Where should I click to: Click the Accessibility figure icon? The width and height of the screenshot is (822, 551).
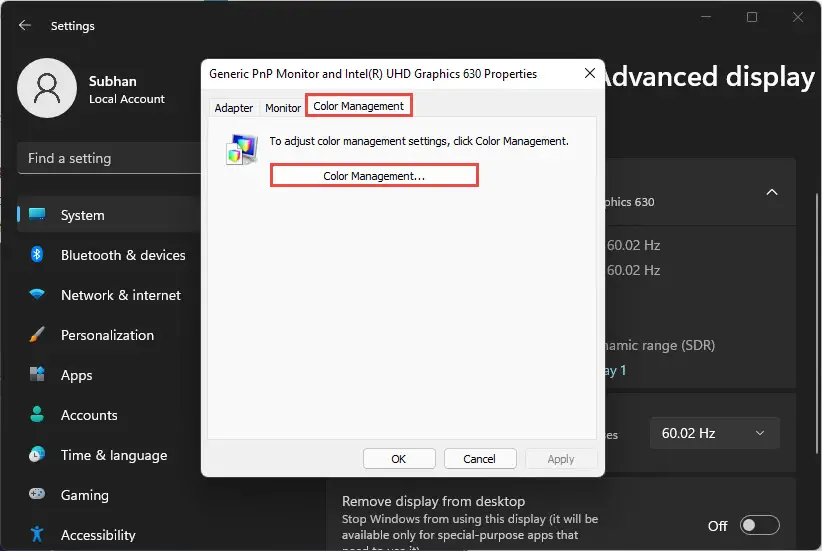37,534
